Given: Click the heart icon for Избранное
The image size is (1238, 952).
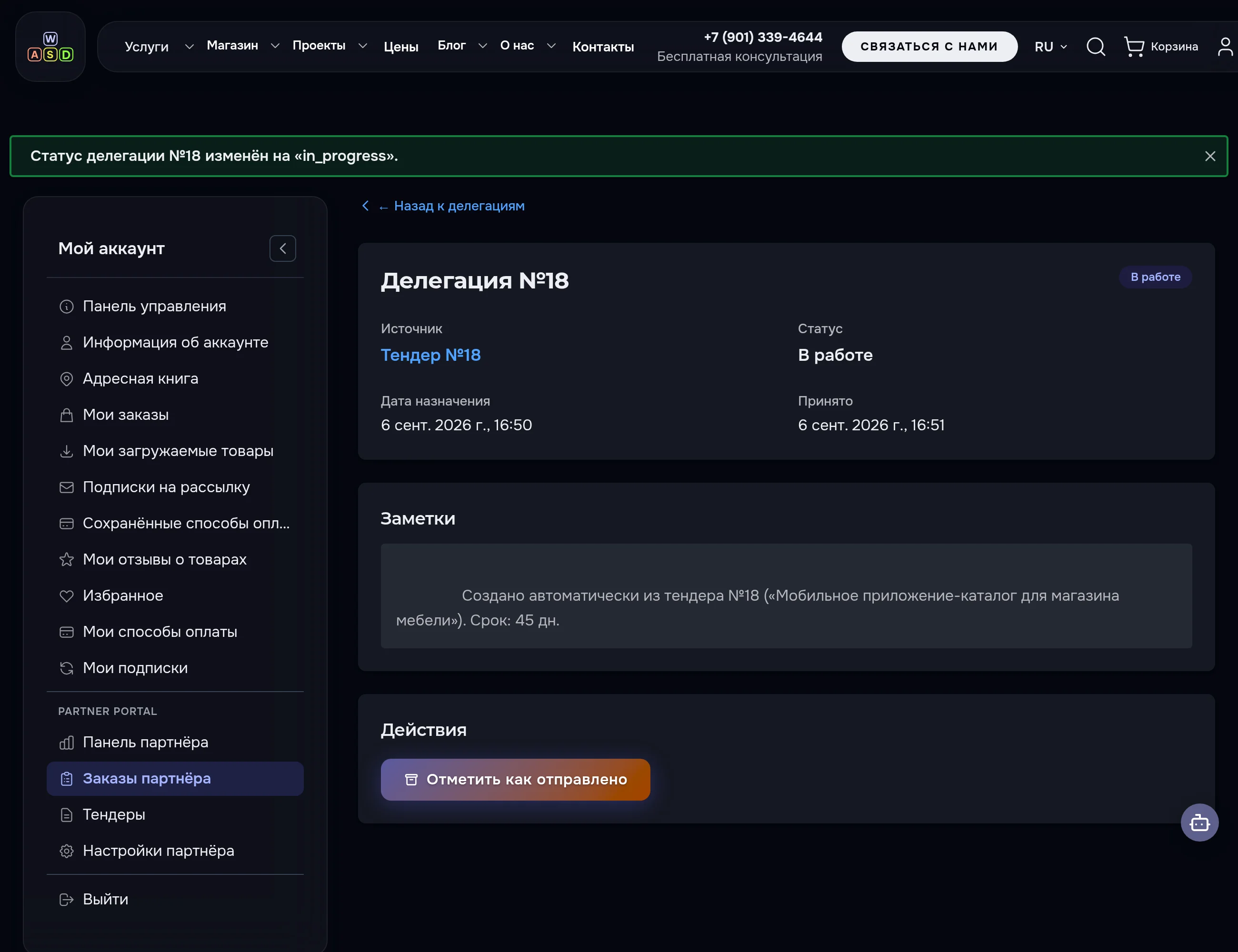Looking at the screenshot, I should pyautogui.click(x=66, y=596).
